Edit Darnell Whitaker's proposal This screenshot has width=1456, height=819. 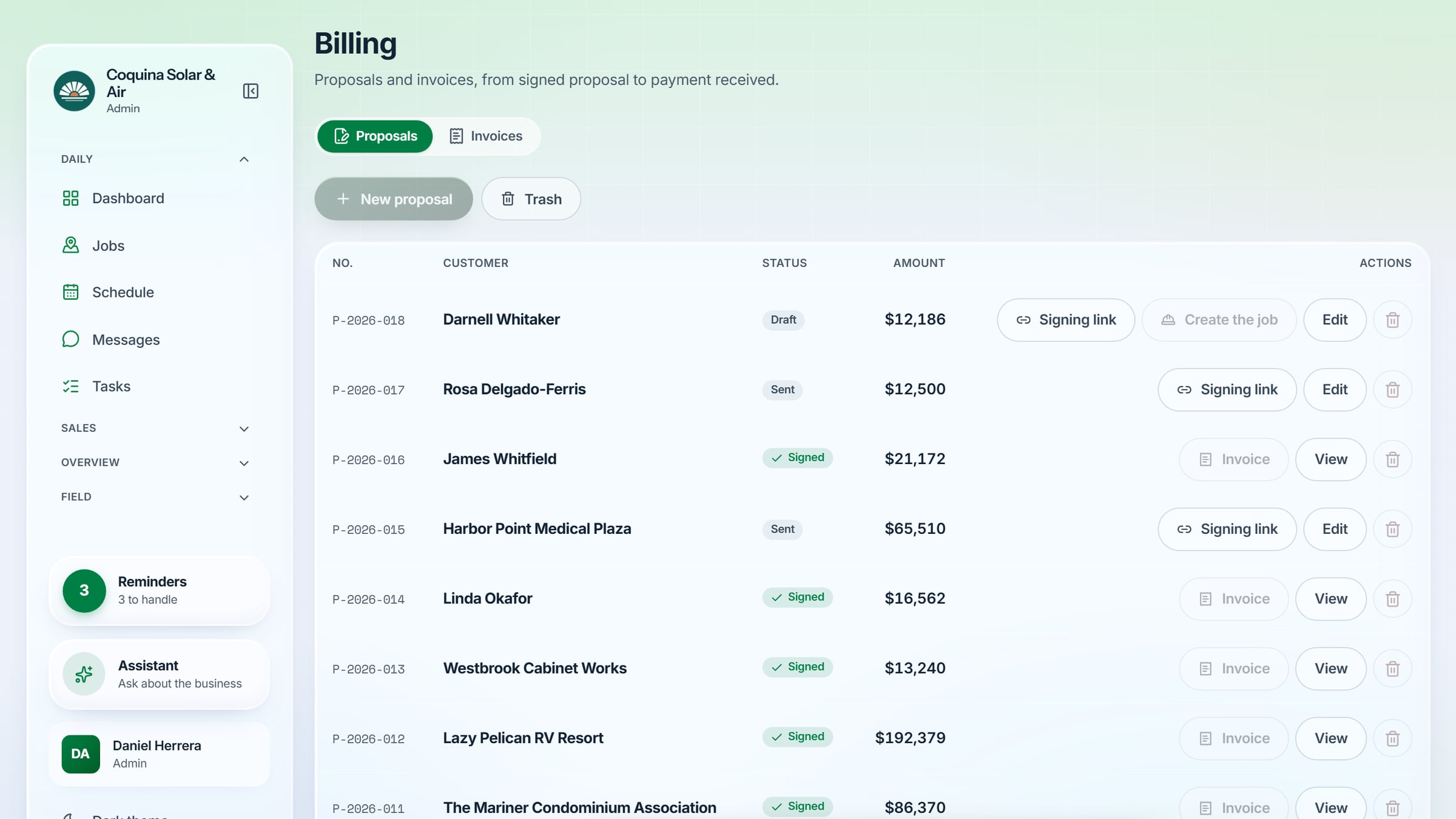(x=1335, y=320)
